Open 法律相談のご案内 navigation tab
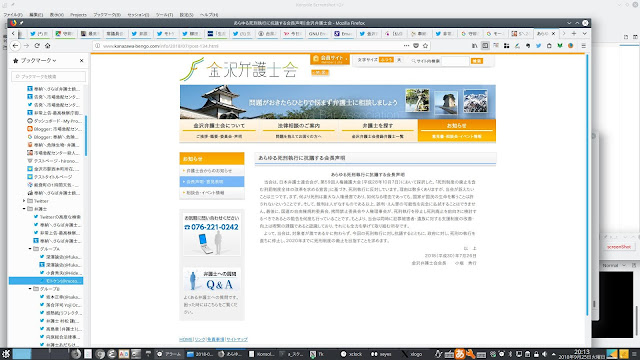 tap(298, 130)
